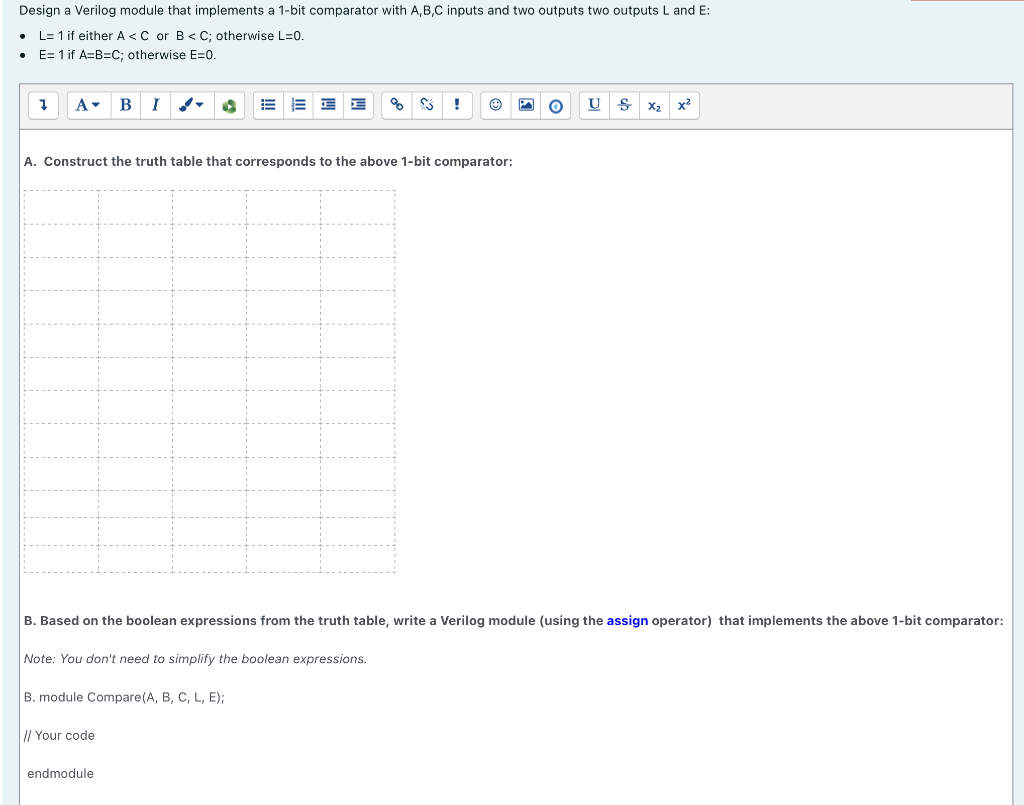Click the 'Note: You don't need to simplify' line
This screenshot has height=805, width=1024.
tap(195, 659)
